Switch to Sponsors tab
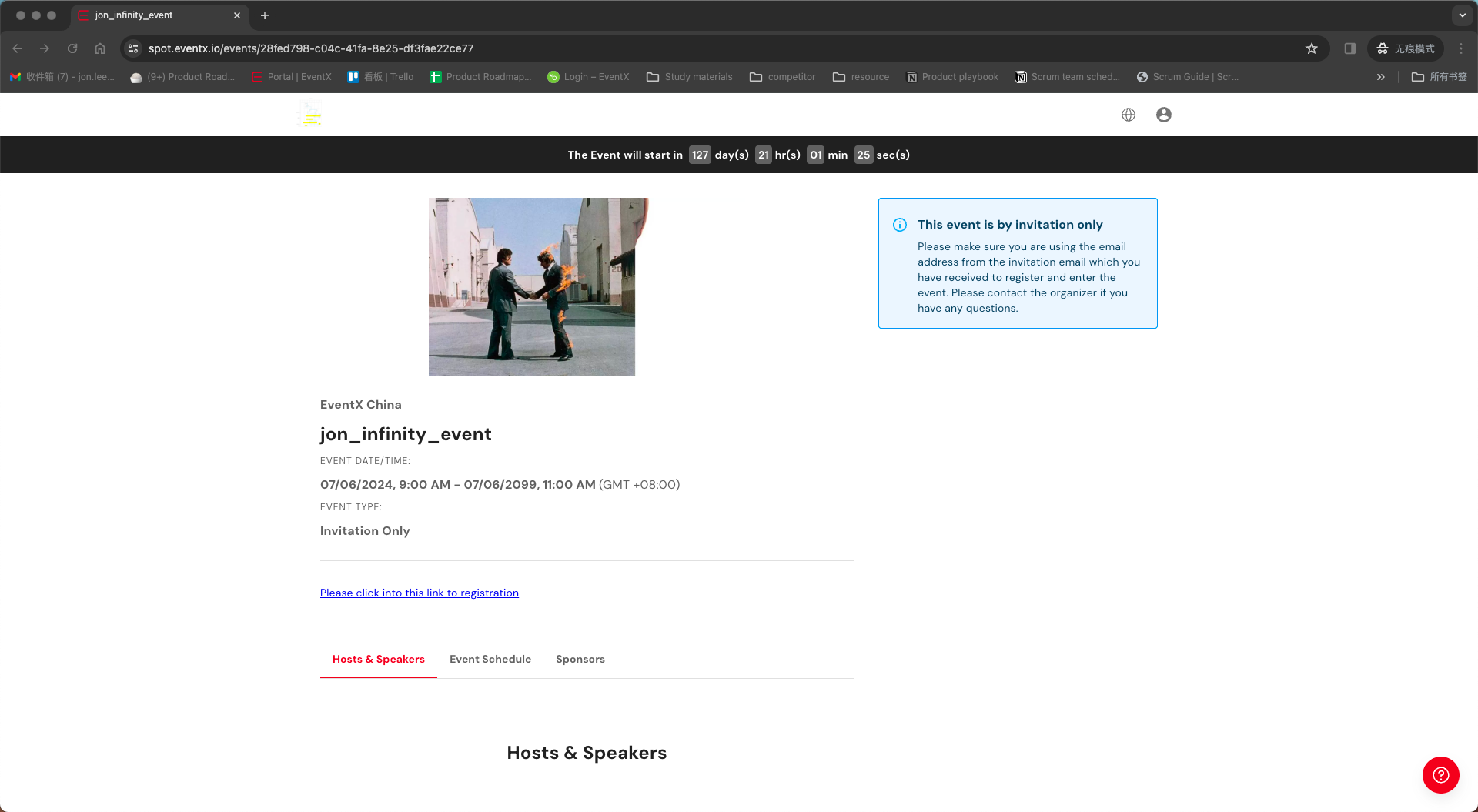1478x812 pixels. [x=580, y=660]
